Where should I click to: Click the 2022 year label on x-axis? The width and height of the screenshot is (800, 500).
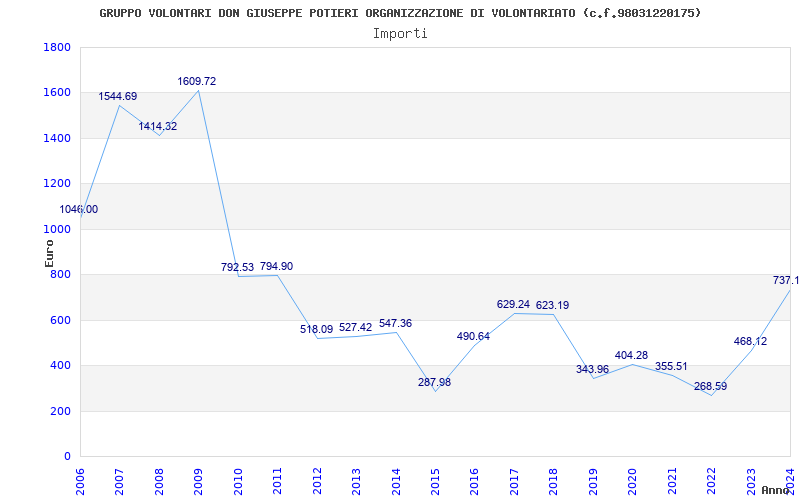coord(711,481)
